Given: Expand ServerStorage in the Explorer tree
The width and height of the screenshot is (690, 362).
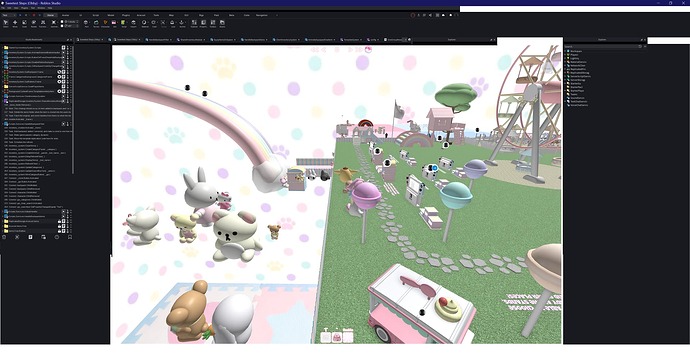Looking at the screenshot, I should tap(565, 80).
